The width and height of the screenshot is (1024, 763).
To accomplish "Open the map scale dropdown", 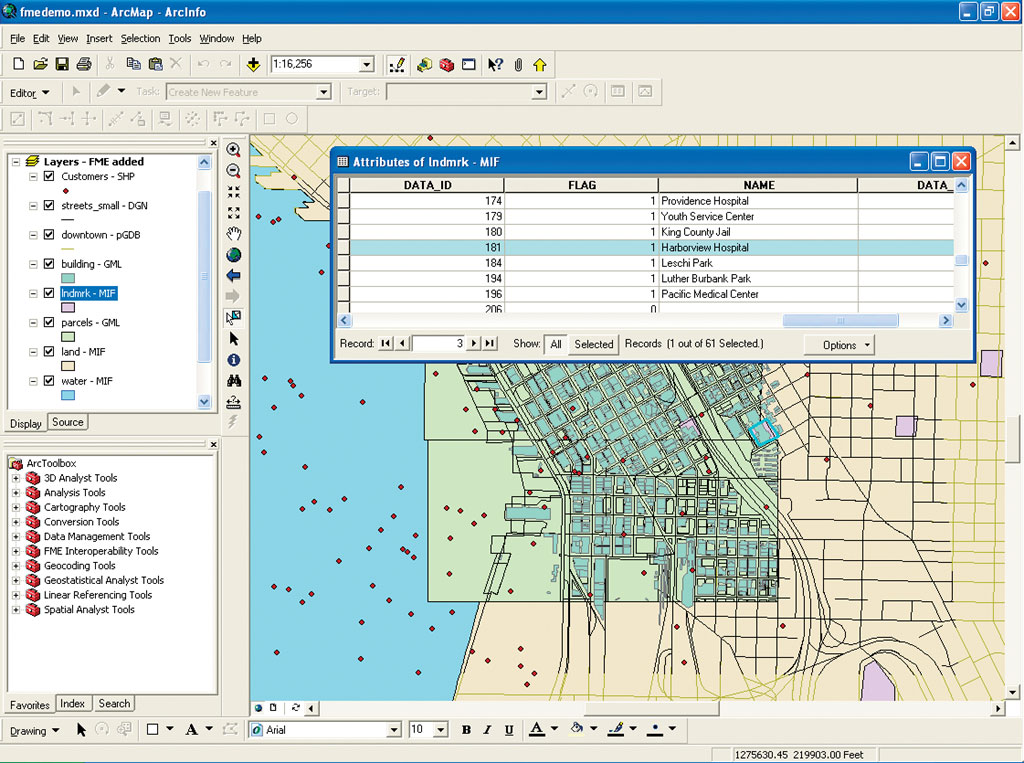I will 366,65.
